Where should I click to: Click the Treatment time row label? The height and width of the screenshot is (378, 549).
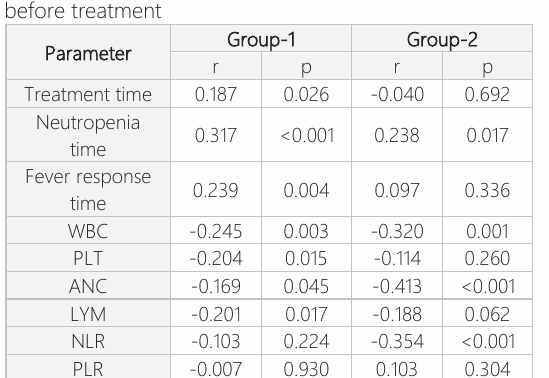click(88, 94)
